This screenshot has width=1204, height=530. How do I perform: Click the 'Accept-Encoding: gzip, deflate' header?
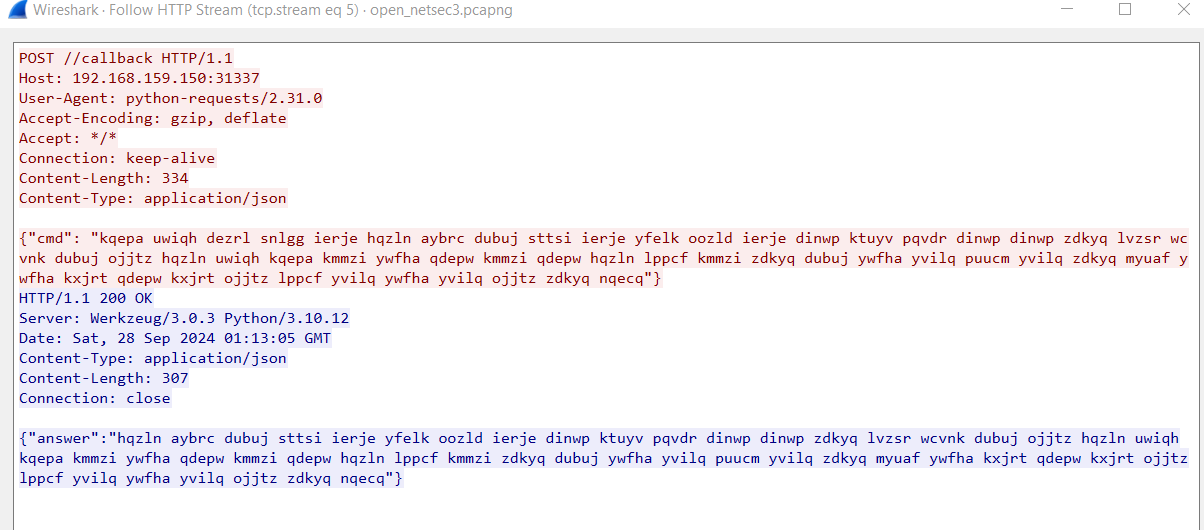point(153,118)
